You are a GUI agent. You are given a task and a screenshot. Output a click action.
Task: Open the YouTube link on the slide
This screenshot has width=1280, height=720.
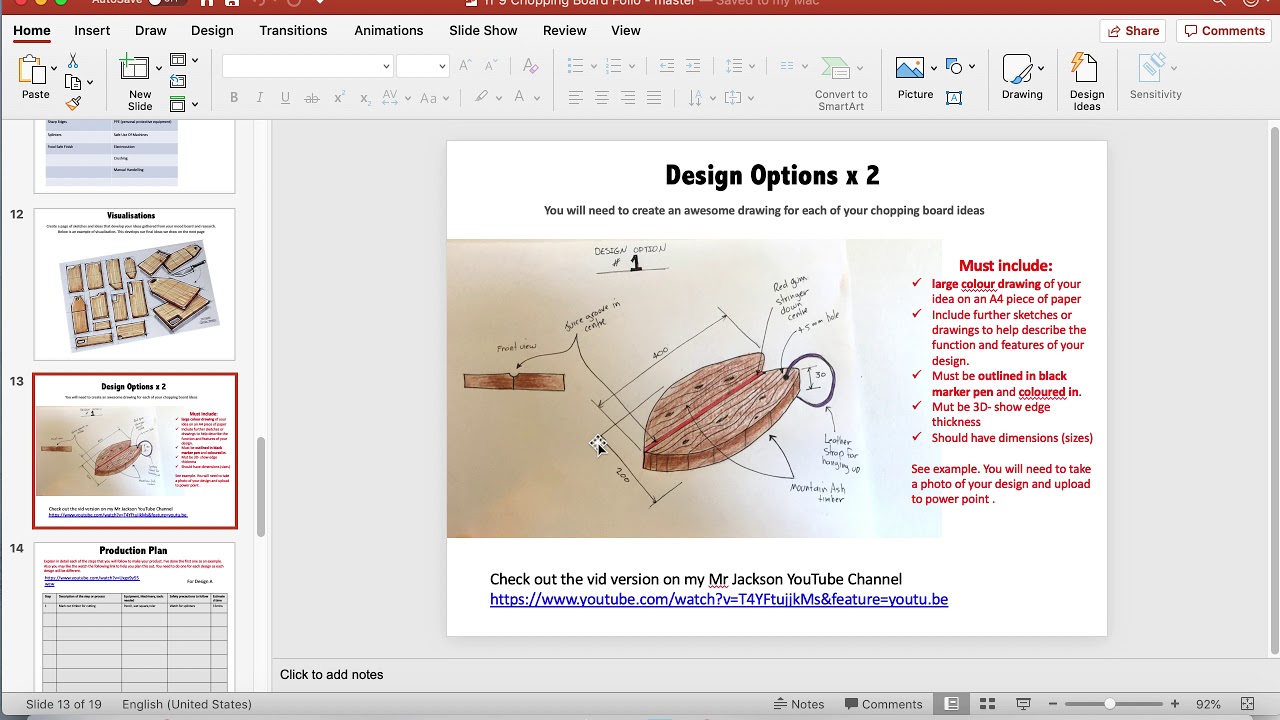pyautogui.click(x=719, y=599)
